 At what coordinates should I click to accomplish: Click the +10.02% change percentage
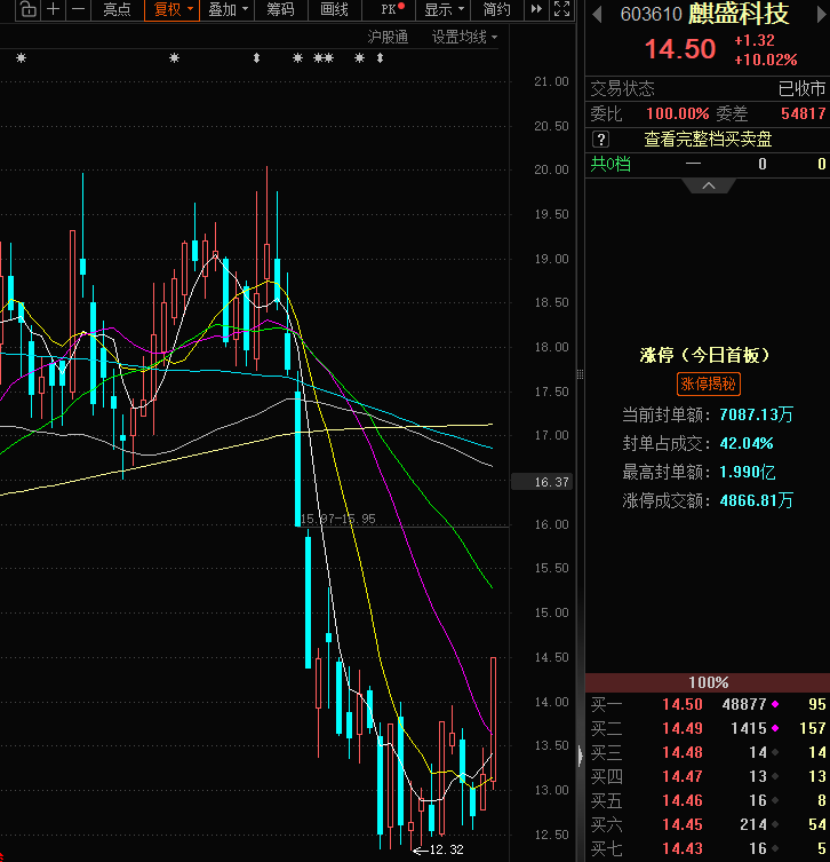[765, 59]
